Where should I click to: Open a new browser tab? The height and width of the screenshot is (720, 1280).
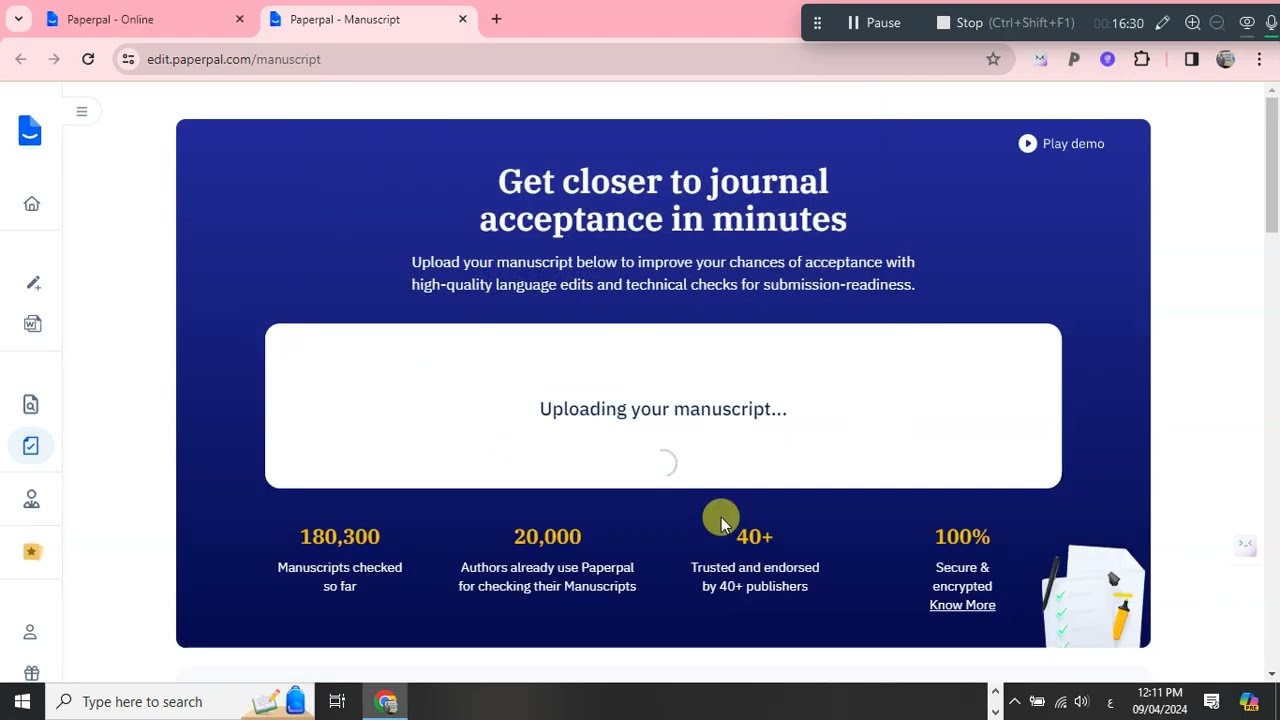(496, 19)
